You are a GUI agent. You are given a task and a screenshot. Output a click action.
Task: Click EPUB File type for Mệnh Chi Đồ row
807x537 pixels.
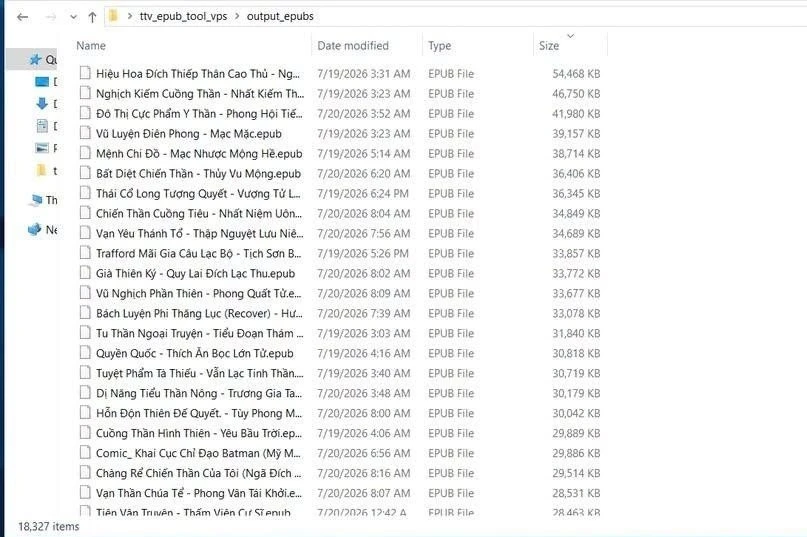[x=451, y=154]
